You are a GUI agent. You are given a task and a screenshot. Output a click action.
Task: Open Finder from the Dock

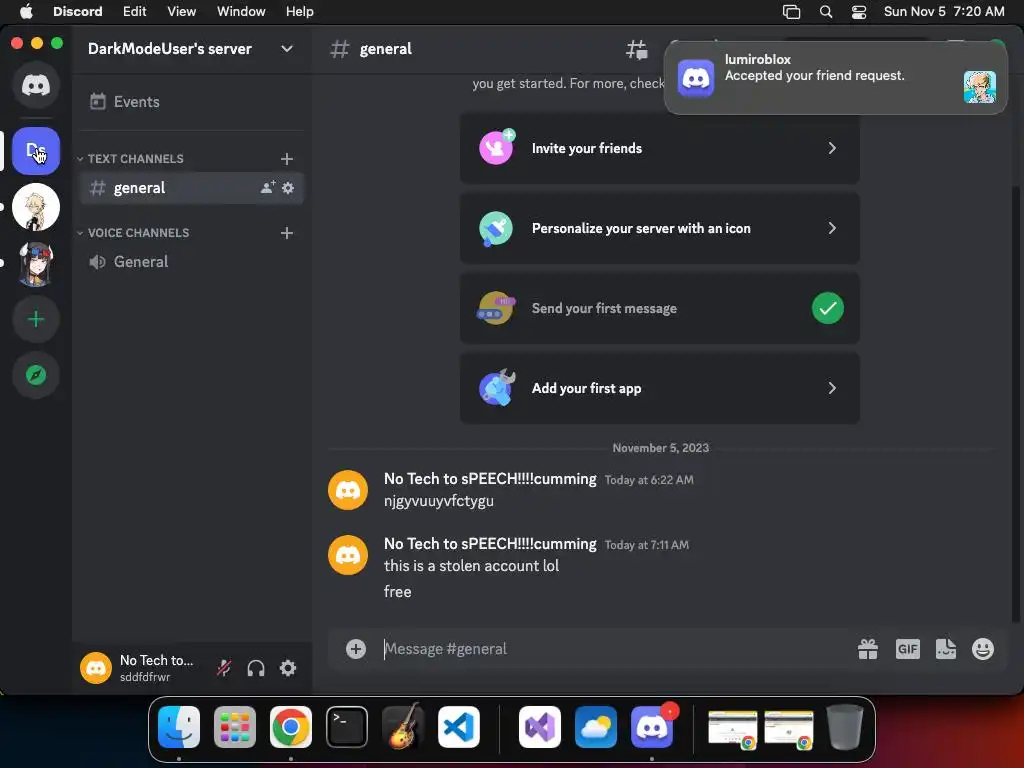click(179, 727)
